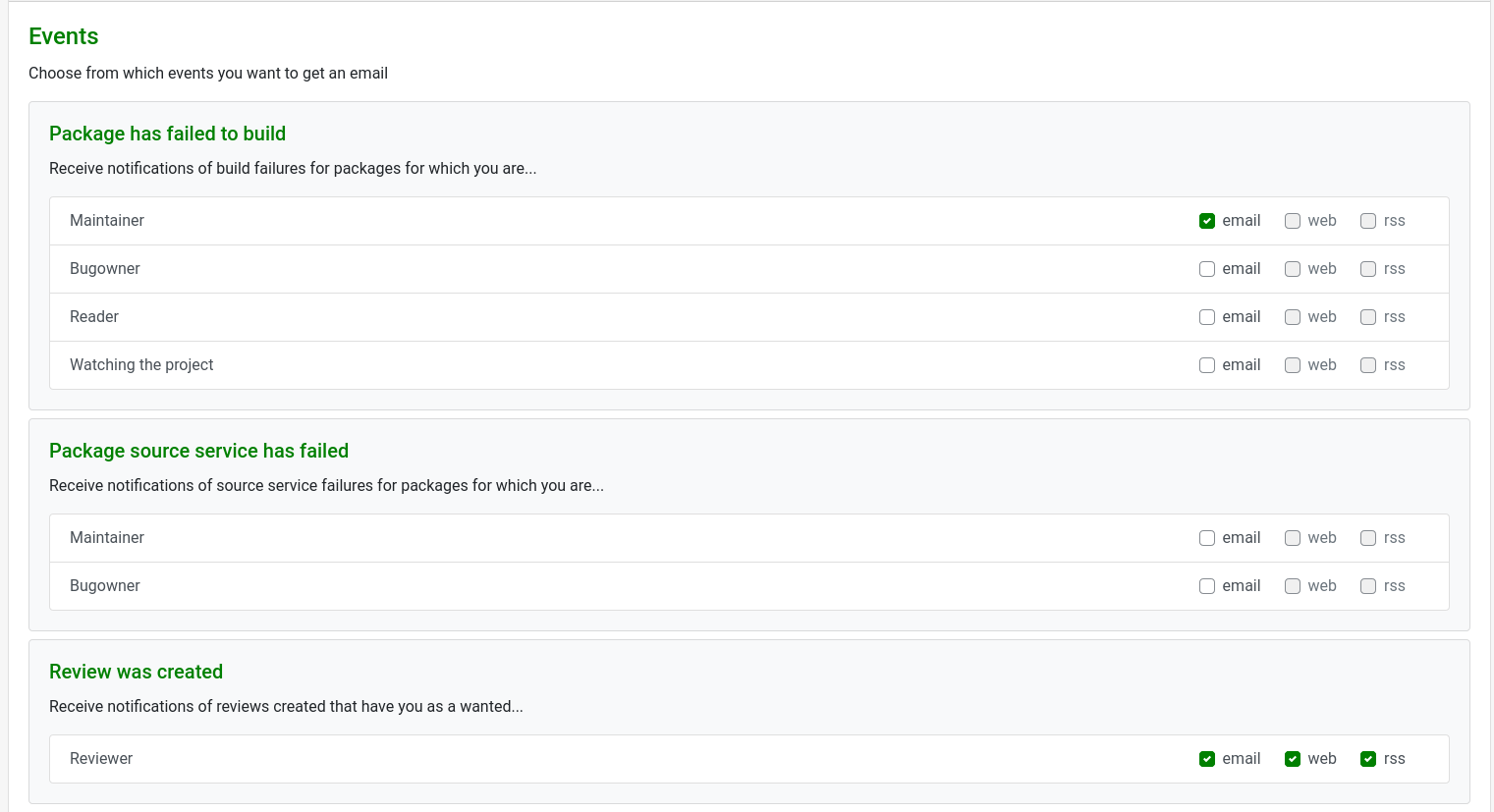Enable email for Reader build failures
The image size is (1494, 812).
(x=1206, y=316)
